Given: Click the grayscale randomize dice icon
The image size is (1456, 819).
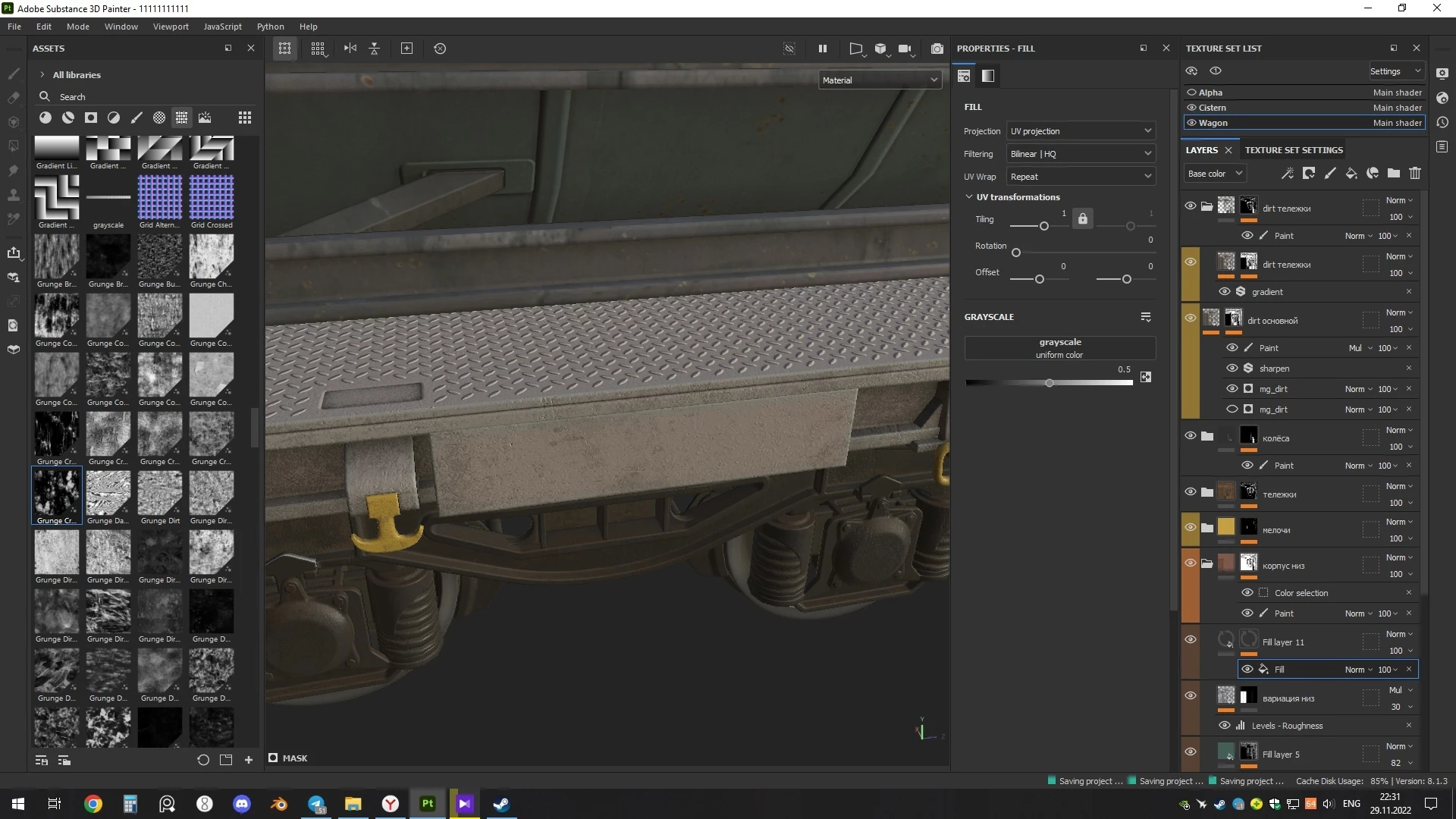Looking at the screenshot, I should click(x=1146, y=377).
